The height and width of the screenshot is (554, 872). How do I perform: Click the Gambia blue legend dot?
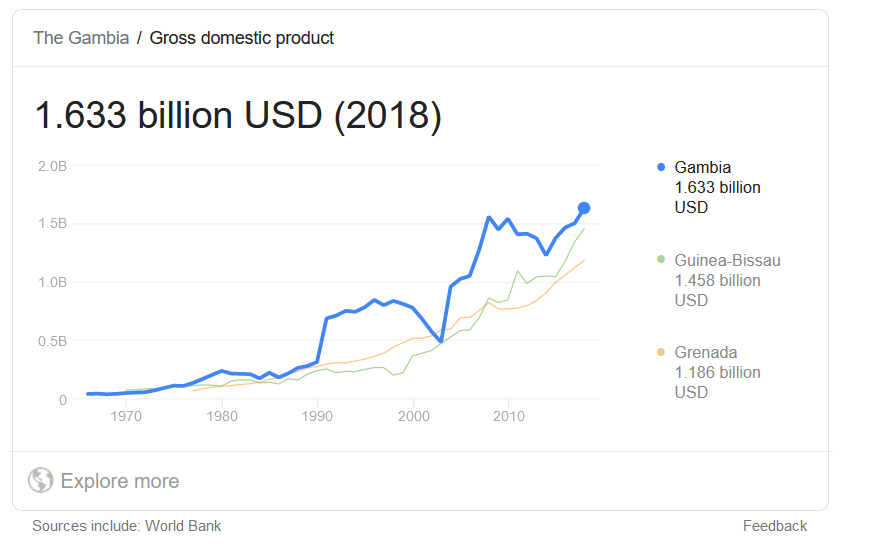pos(661,167)
